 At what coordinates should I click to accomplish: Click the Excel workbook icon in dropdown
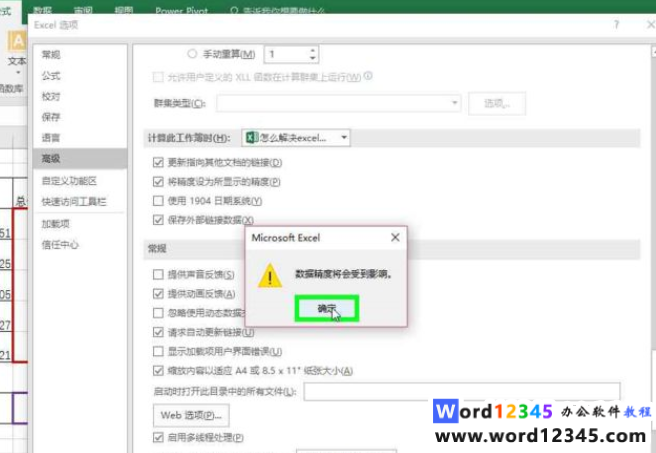(251, 137)
